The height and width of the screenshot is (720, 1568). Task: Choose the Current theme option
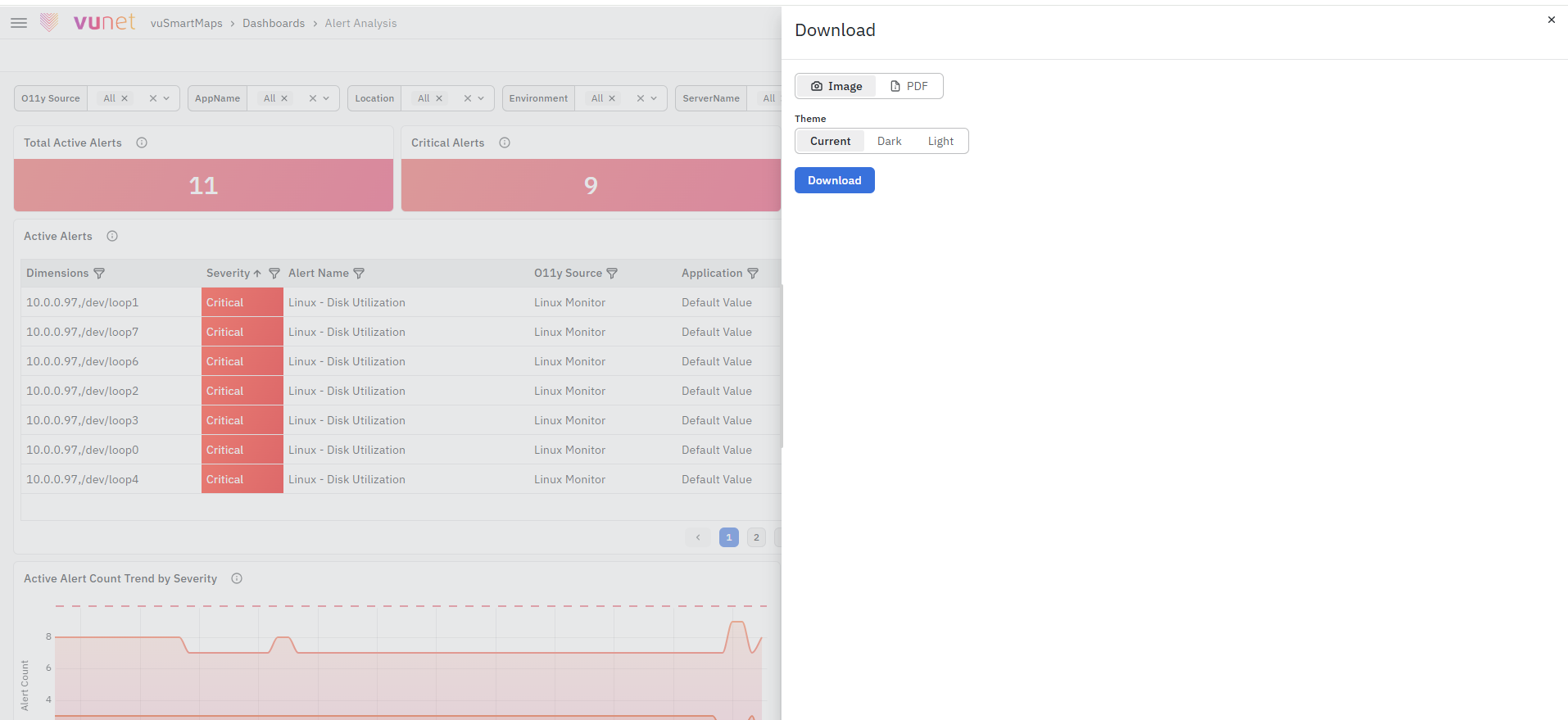coord(831,141)
